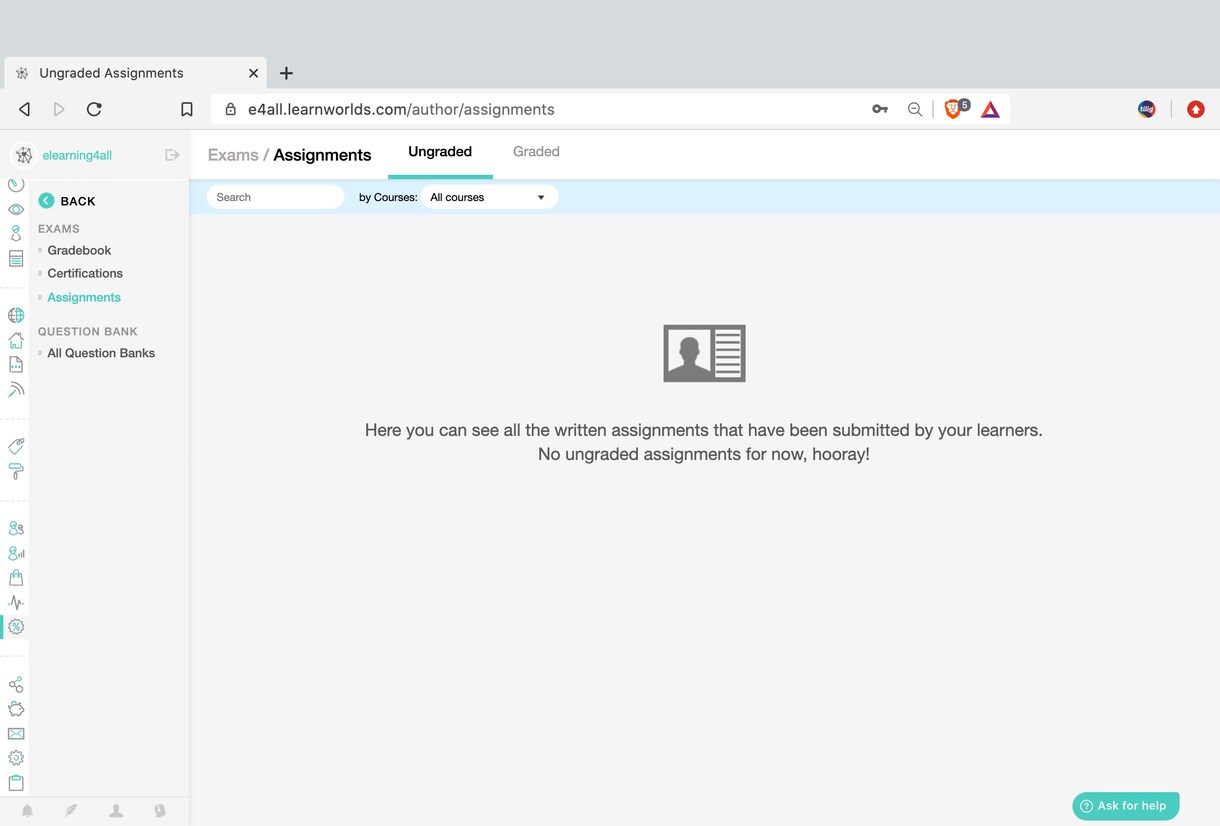Click the Exams breadcrumb link
Screen dimensions: 1220x826
[233, 155]
